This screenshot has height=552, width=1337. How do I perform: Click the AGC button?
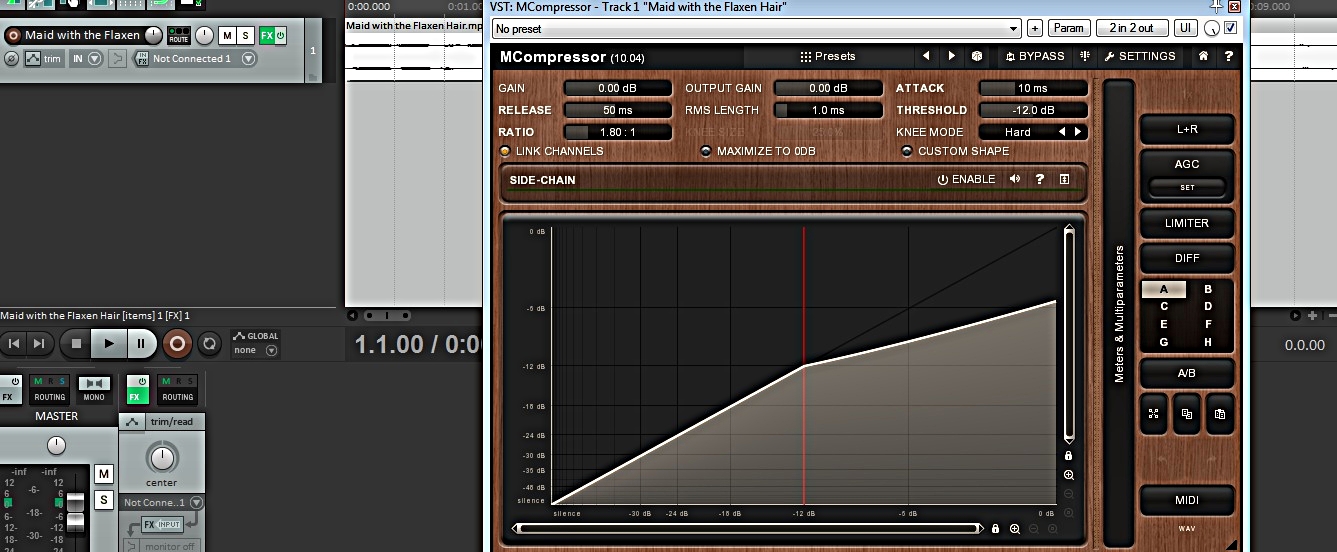pyautogui.click(x=1187, y=164)
